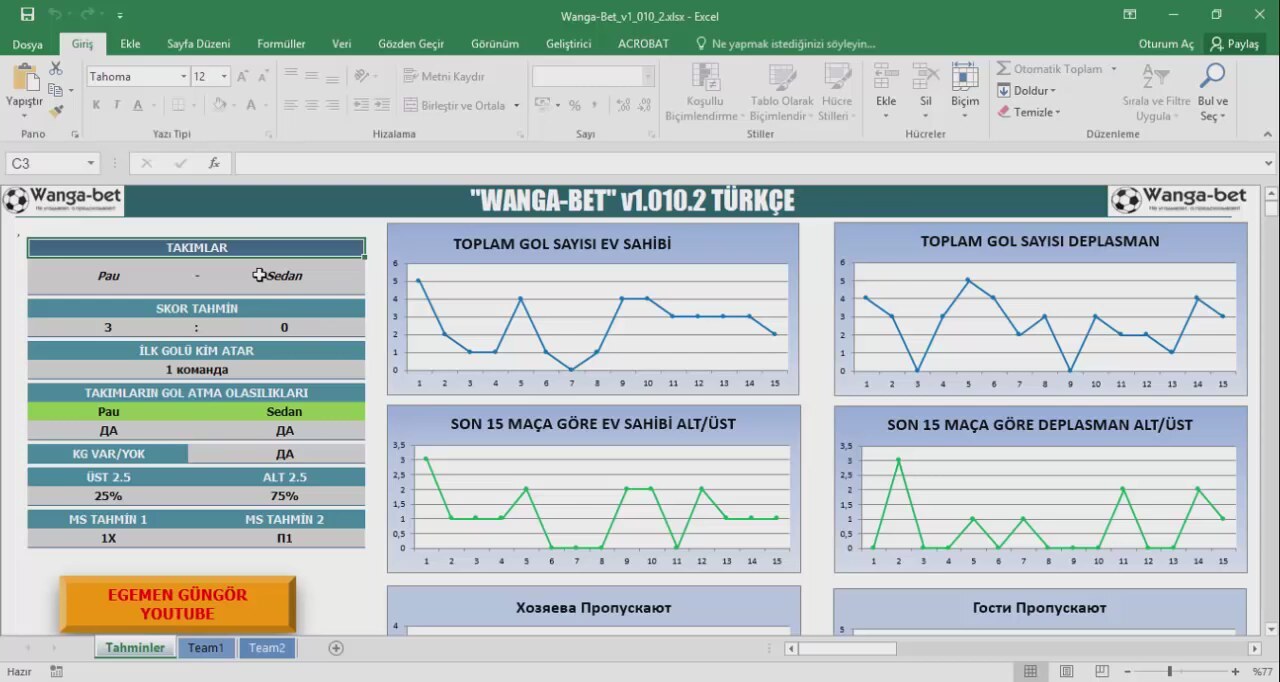Click the Paylaş share button
The image size is (1280, 682).
pyautogui.click(x=1234, y=44)
